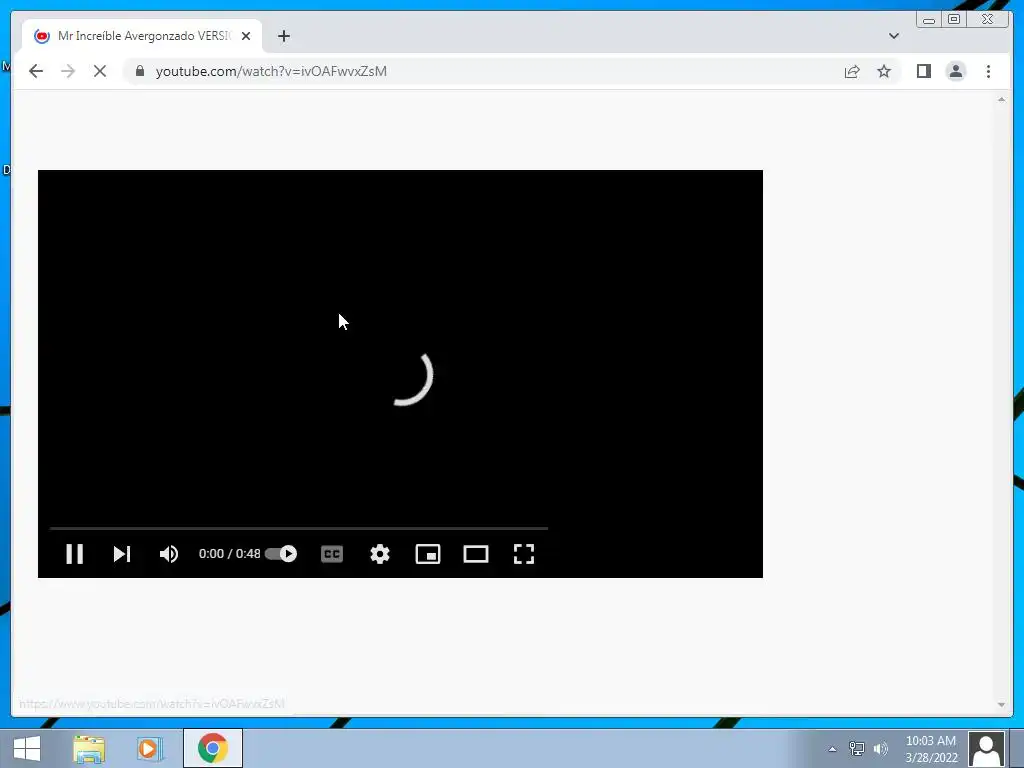The image size is (1024, 768).
Task: Go forward in browser history
Action: (x=68, y=71)
